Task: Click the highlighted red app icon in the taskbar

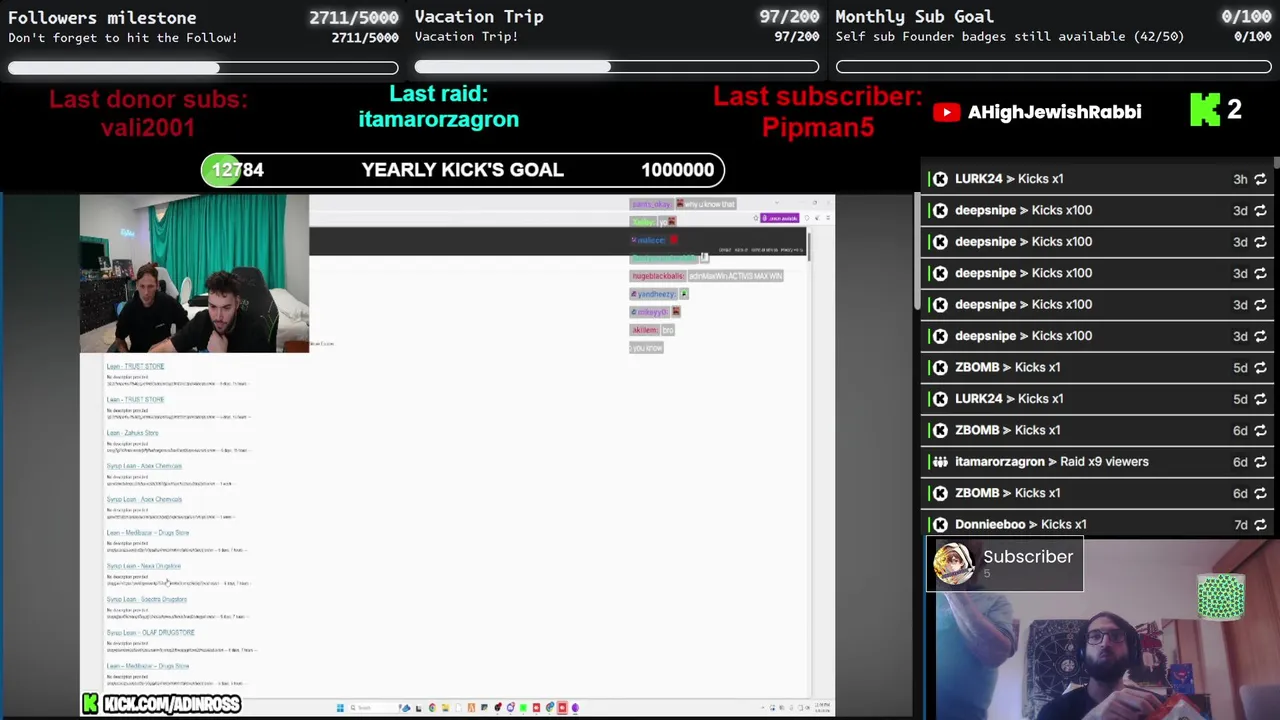Action: point(562,708)
